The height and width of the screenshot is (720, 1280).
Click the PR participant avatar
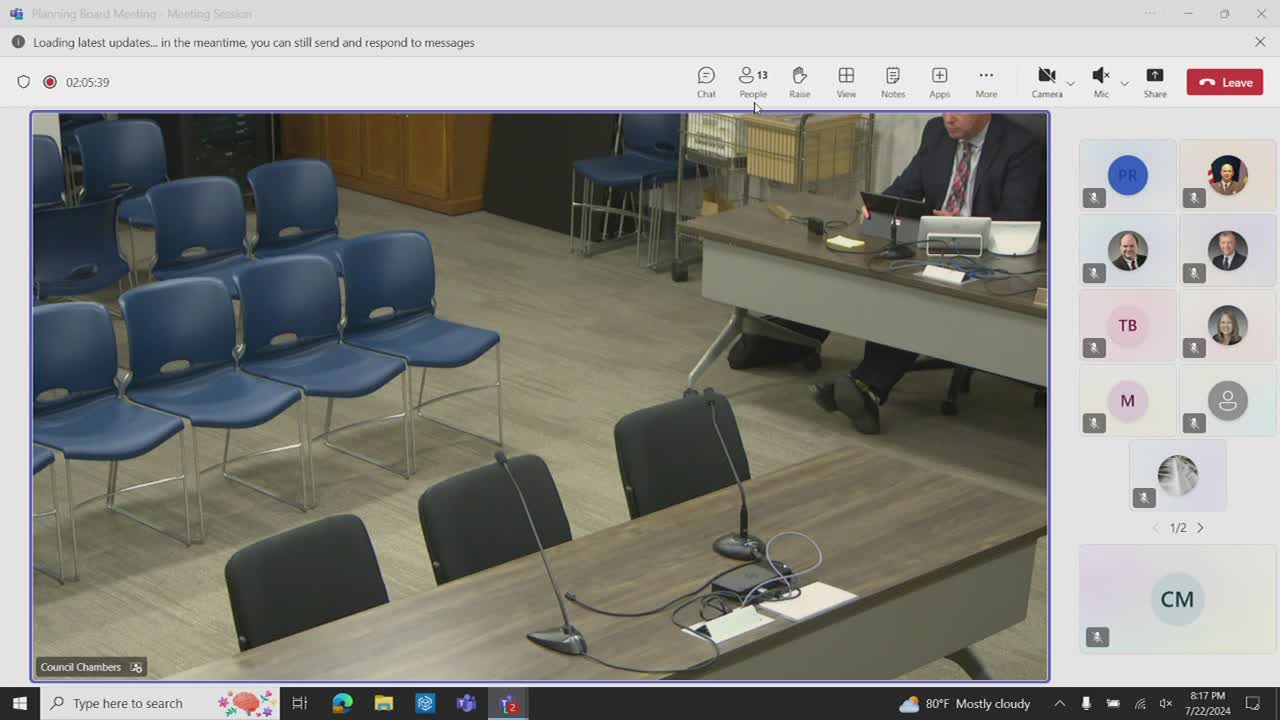(1127, 175)
